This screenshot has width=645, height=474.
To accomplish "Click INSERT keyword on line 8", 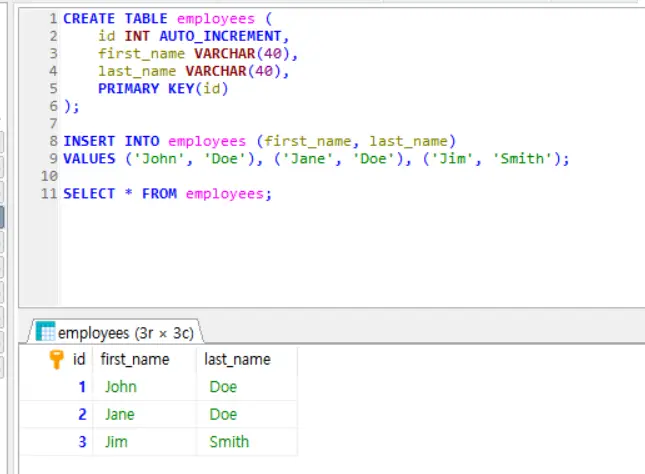I will point(89,141).
